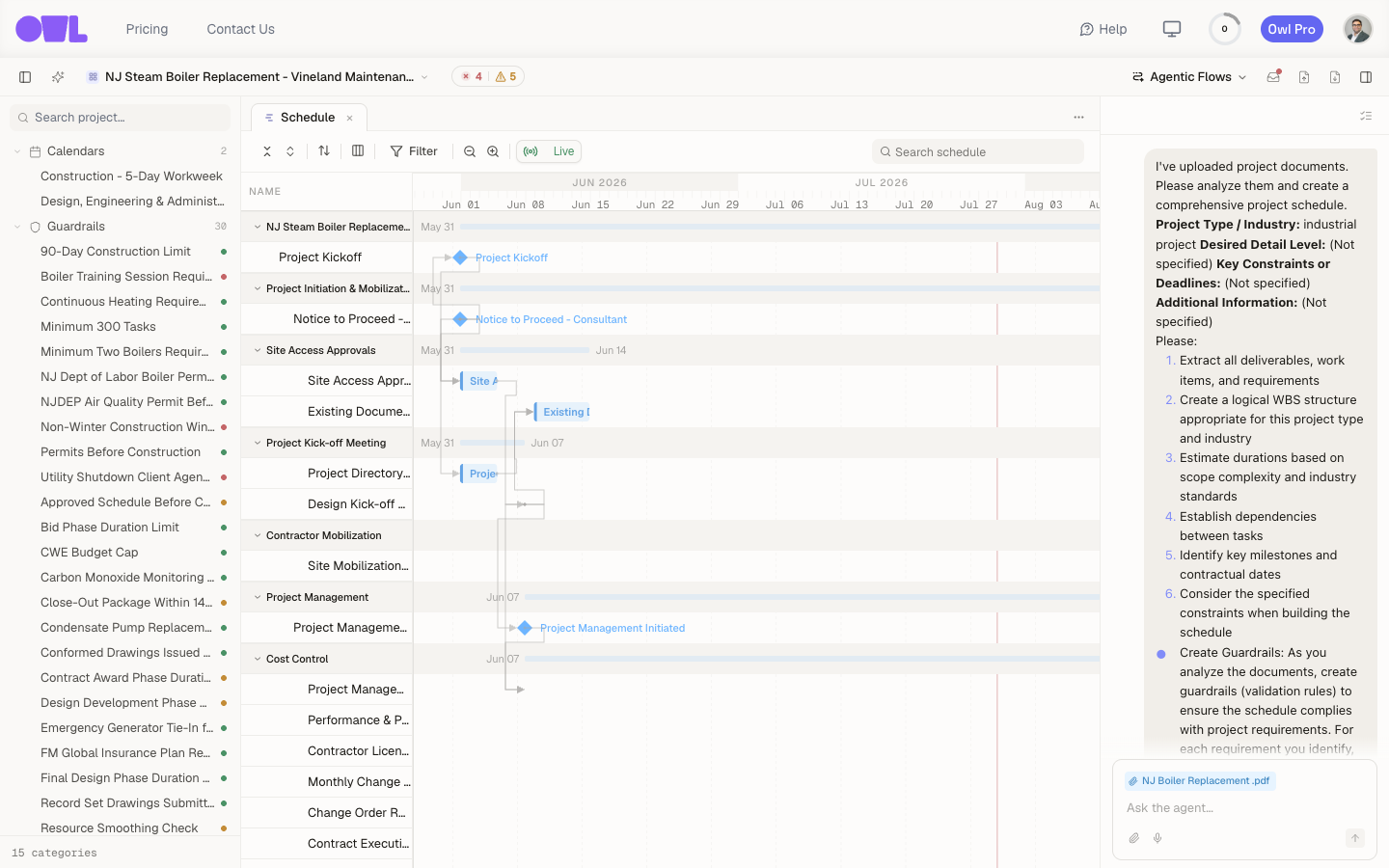Select the Monthly Change task row
The width and height of the screenshot is (1389, 868).
tap(327, 782)
